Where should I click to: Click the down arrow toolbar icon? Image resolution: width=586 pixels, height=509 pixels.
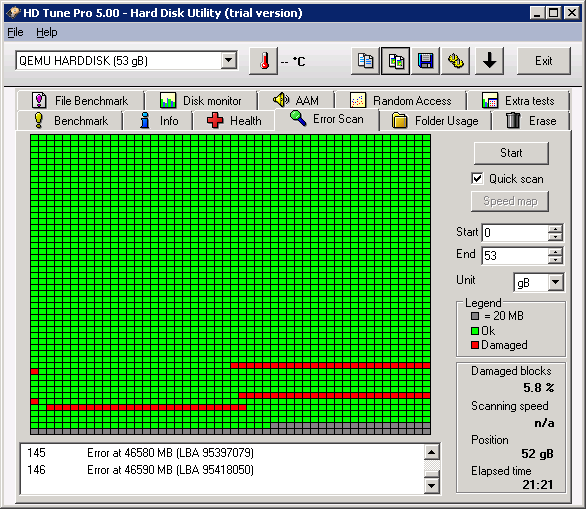coord(489,61)
